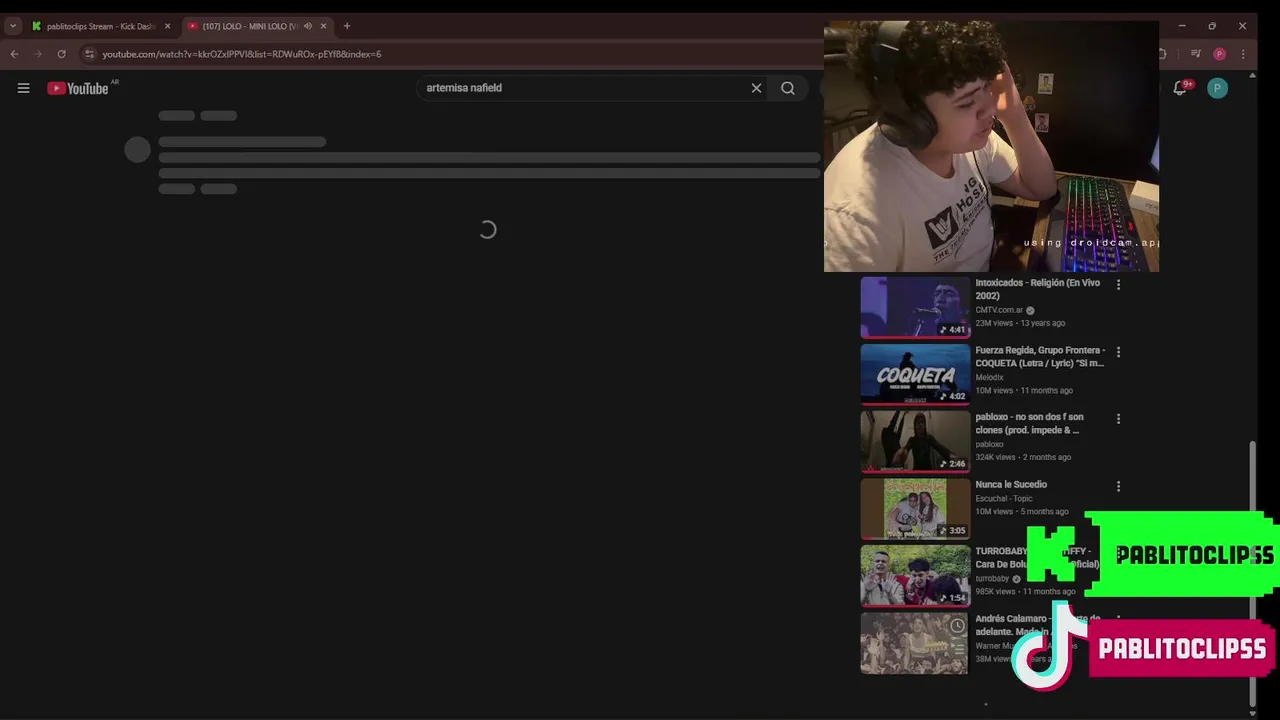Viewport: 1280px width, 720px height.
Task: View site information icon in address bar
Action: 89,54
